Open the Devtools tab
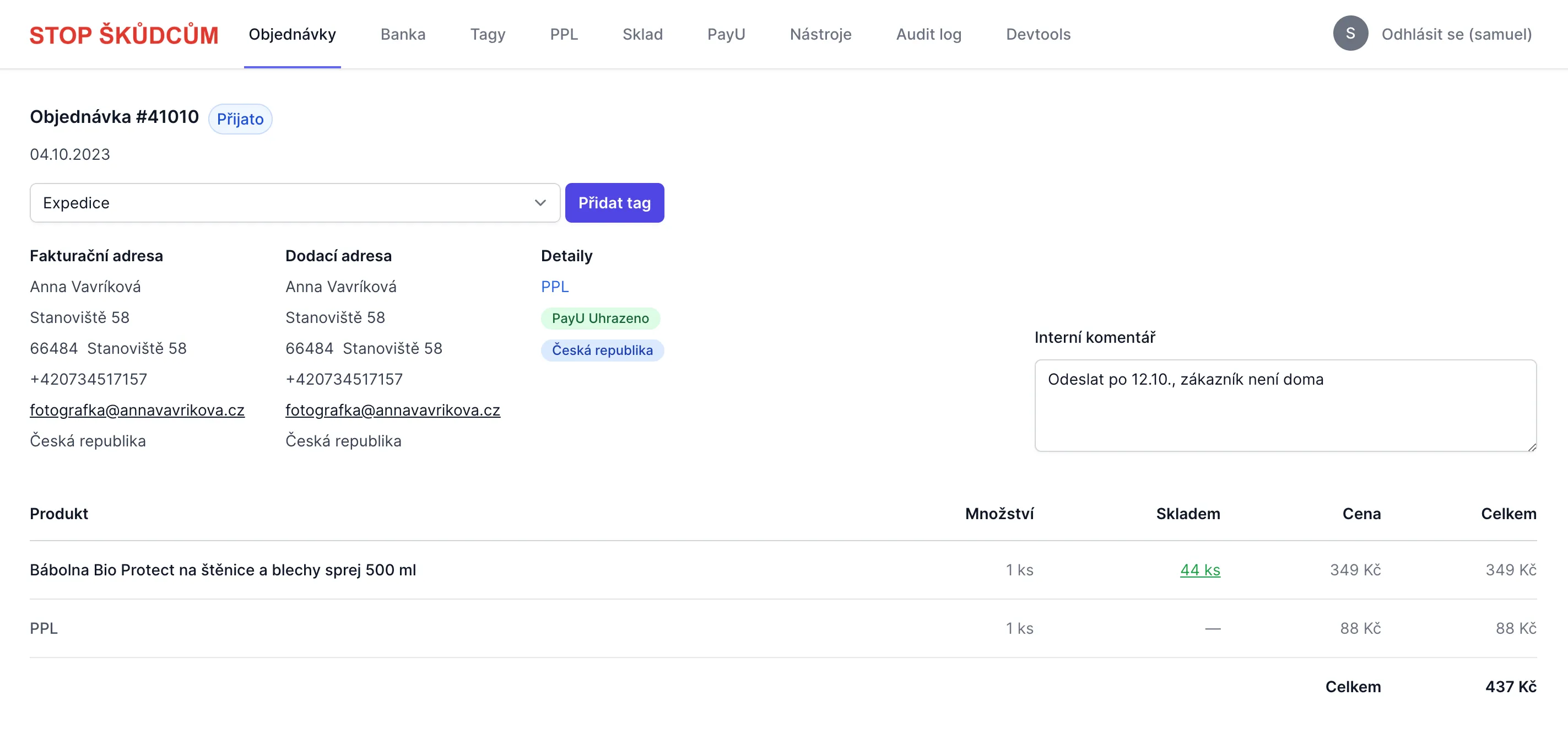Image resolution: width=1568 pixels, height=744 pixels. [x=1038, y=35]
